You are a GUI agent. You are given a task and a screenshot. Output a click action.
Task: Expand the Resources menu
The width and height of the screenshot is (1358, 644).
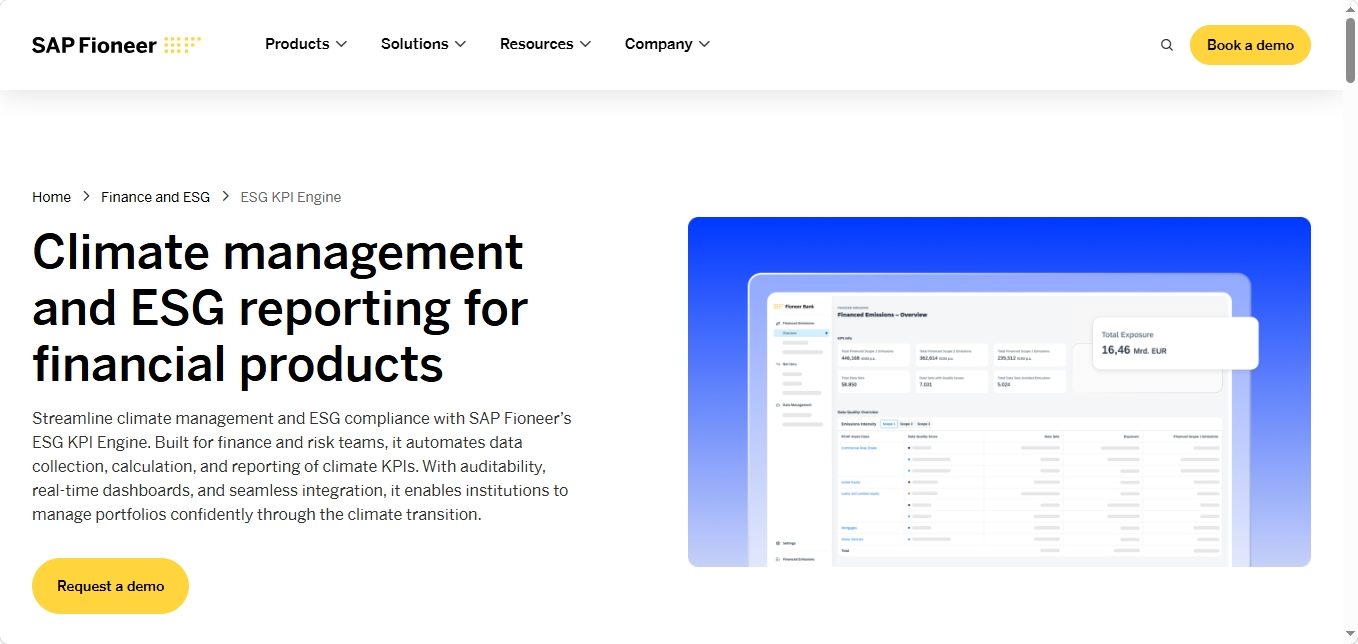tap(546, 44)
